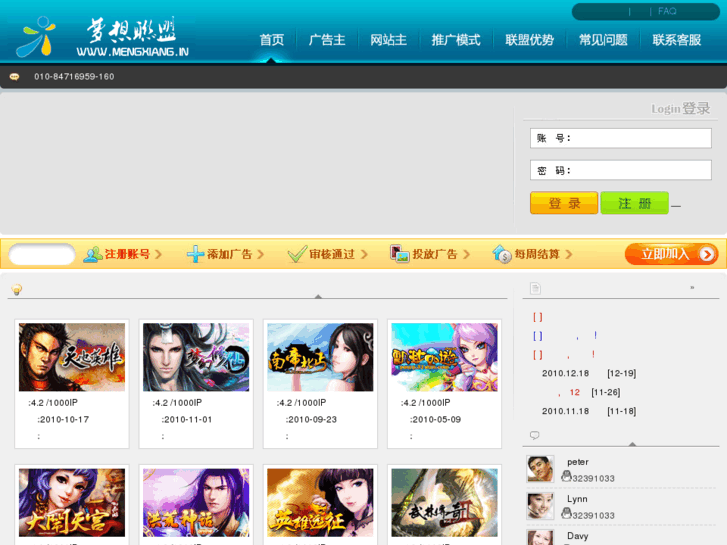The height and width of the screenshot is (545, 727).
Task: Click the chat bubble icon beside phone number
Action: 15,77
